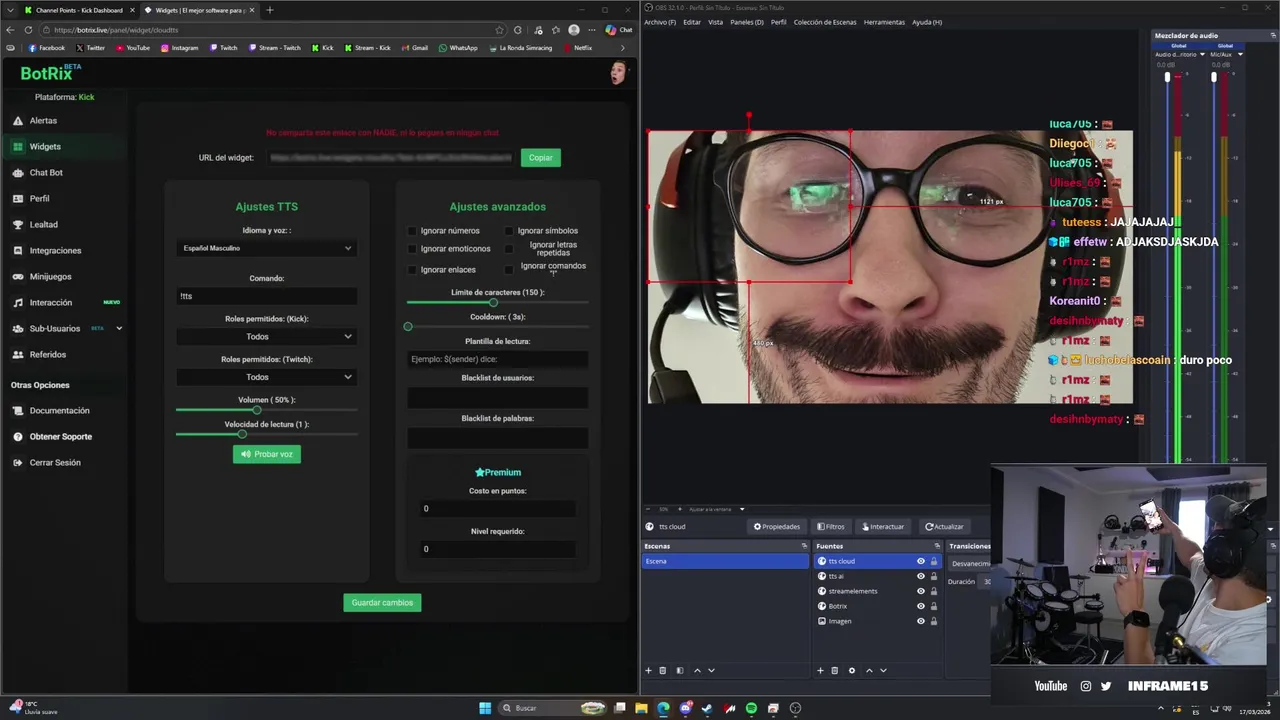Expand Sub-Usuarios in BotRix sidebar
1280x720 pixels.
119,328
